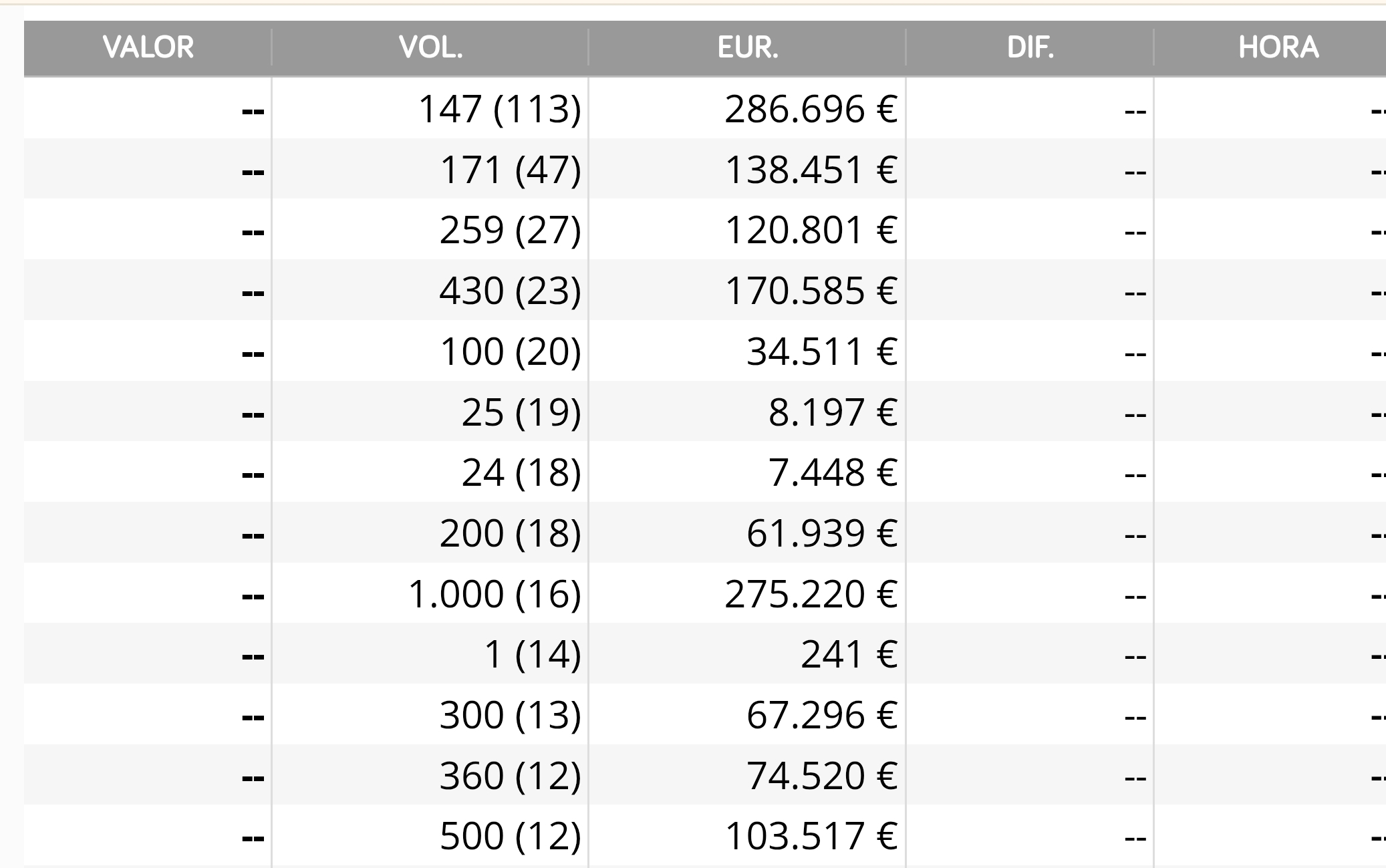Click the amount 8.197 €

point(832,412)
